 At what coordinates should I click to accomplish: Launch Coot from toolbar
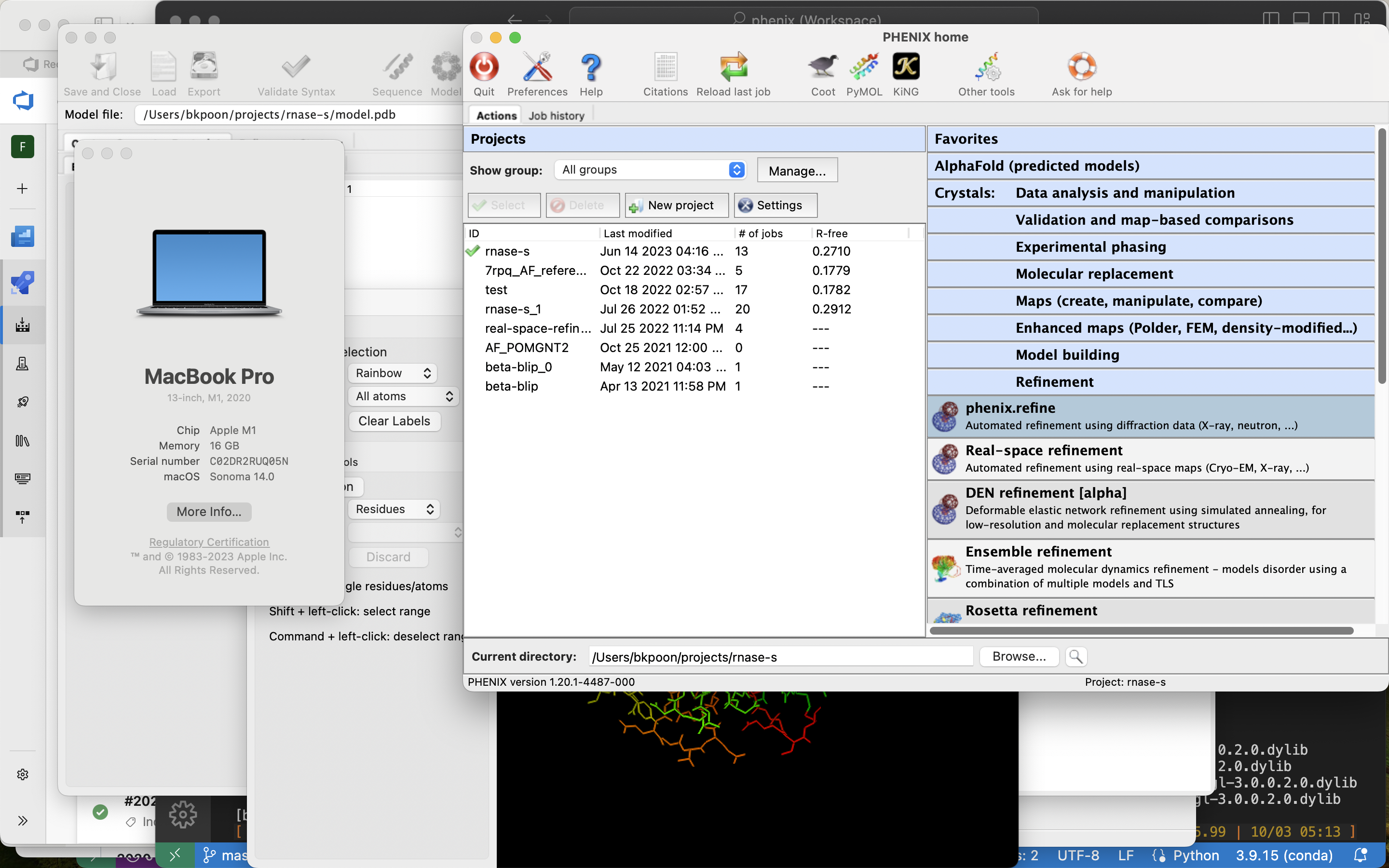tap(822, 67)
